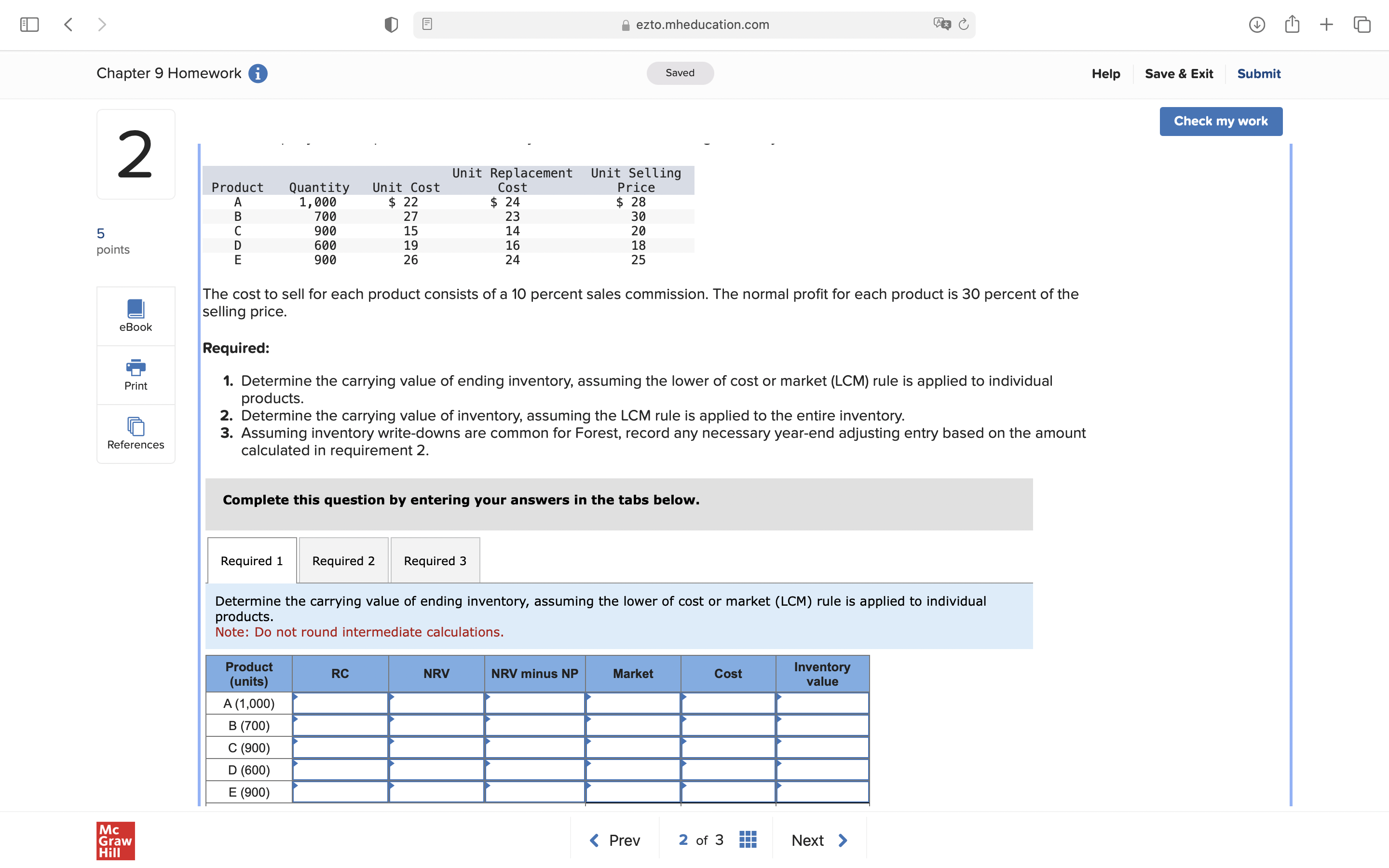Click the Check my work button
This screenshot has width=1389, height=868.
1221,121
